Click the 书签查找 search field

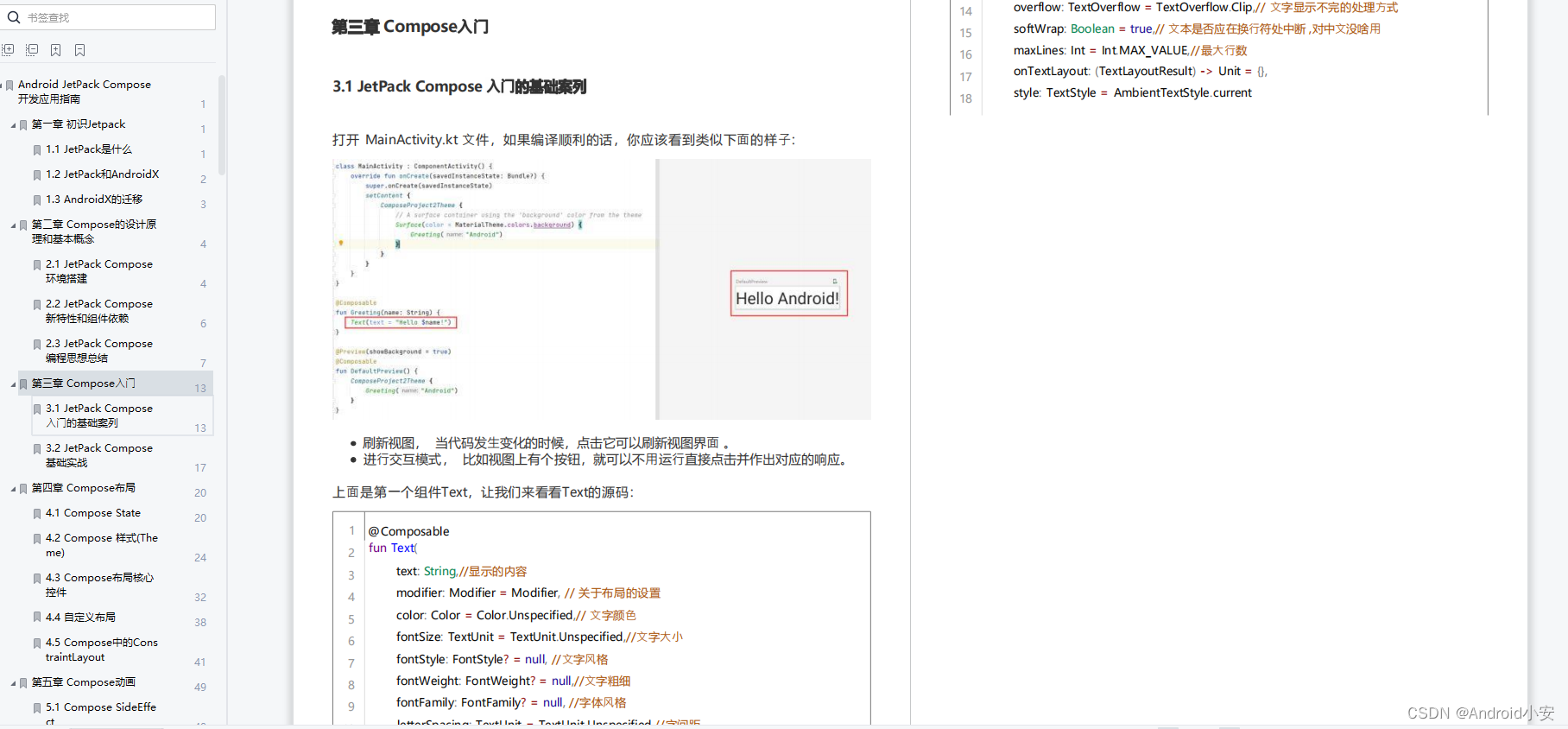point(108,17)
